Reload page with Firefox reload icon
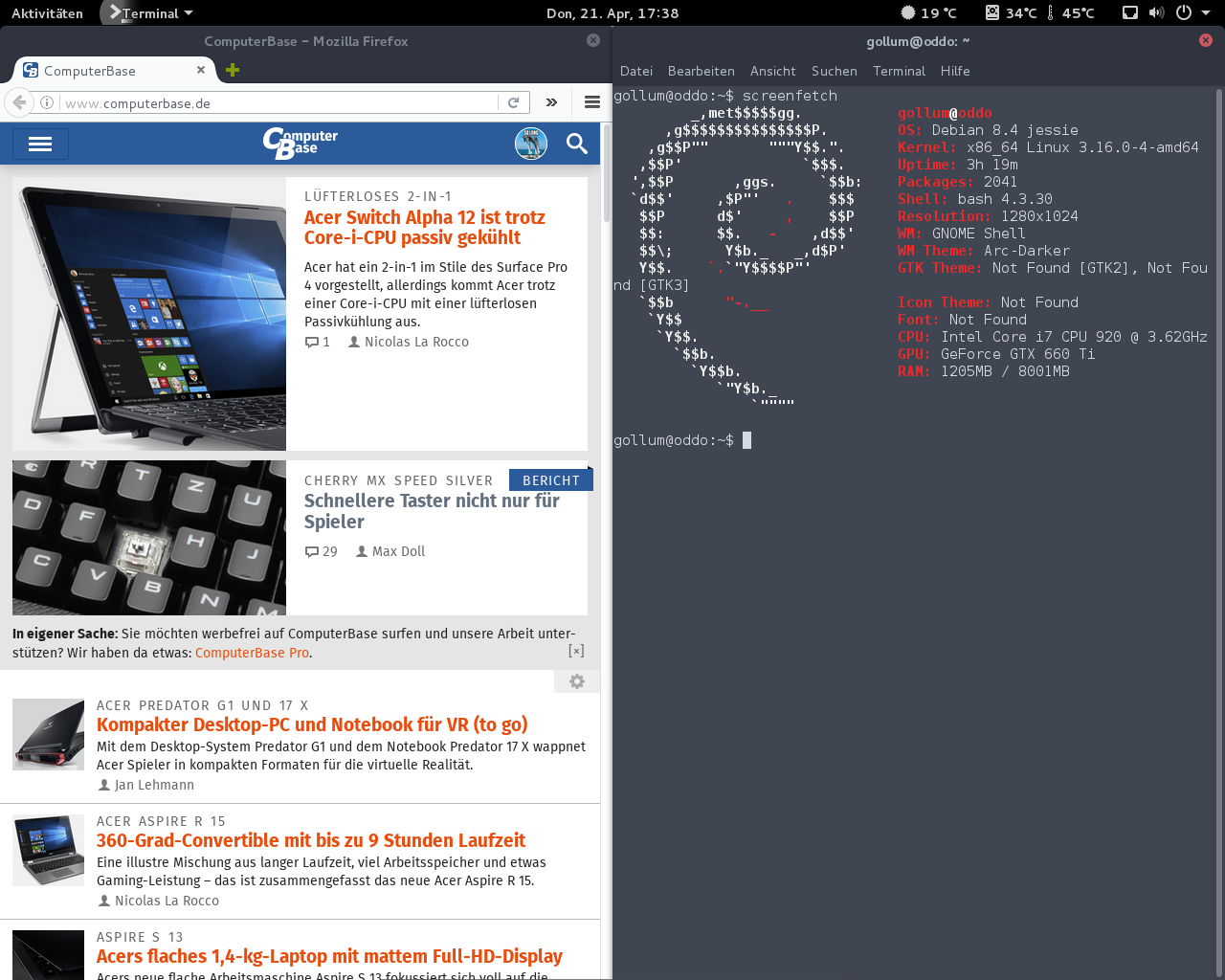The image size is (1225, 980). click(514, 102)
